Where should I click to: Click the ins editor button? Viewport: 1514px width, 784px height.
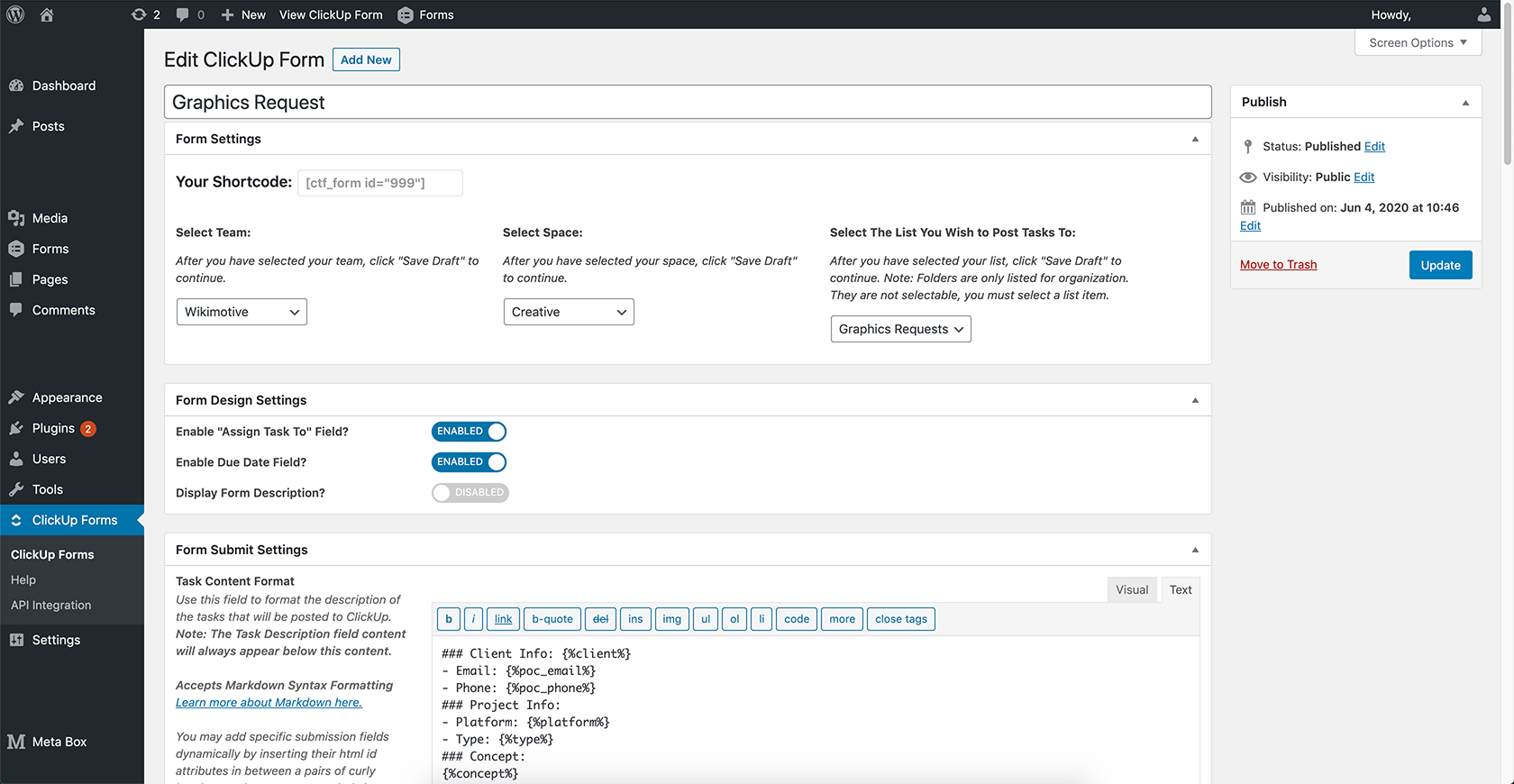(x=635, y=619)
